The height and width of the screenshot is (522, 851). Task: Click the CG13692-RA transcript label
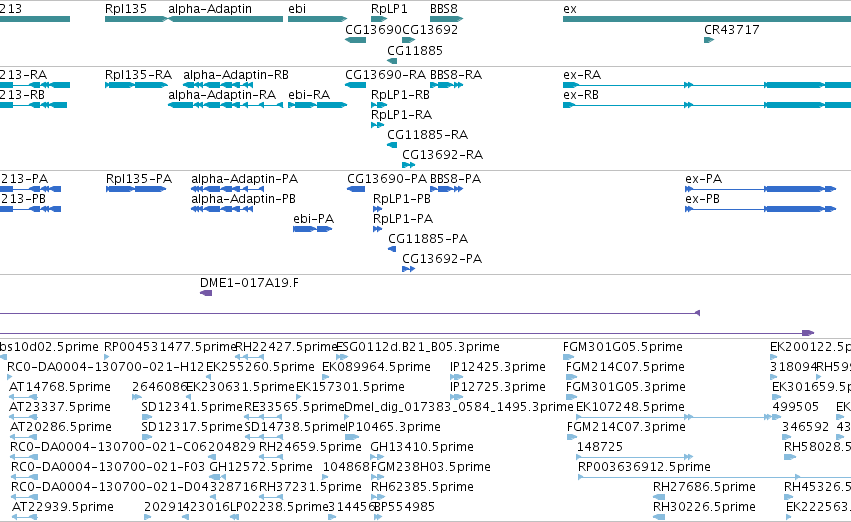443,155
